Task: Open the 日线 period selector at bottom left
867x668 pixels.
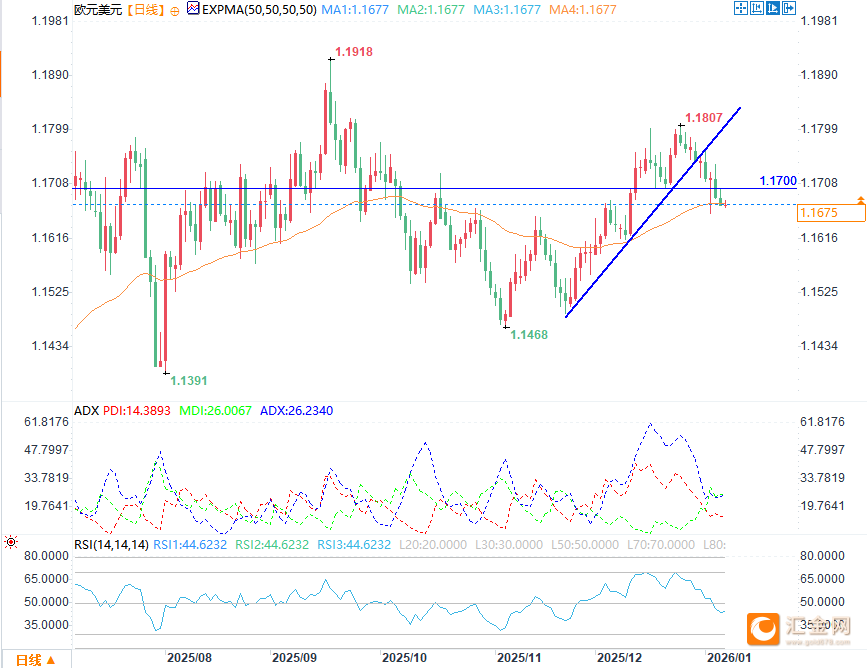Action: click(35, 660)
